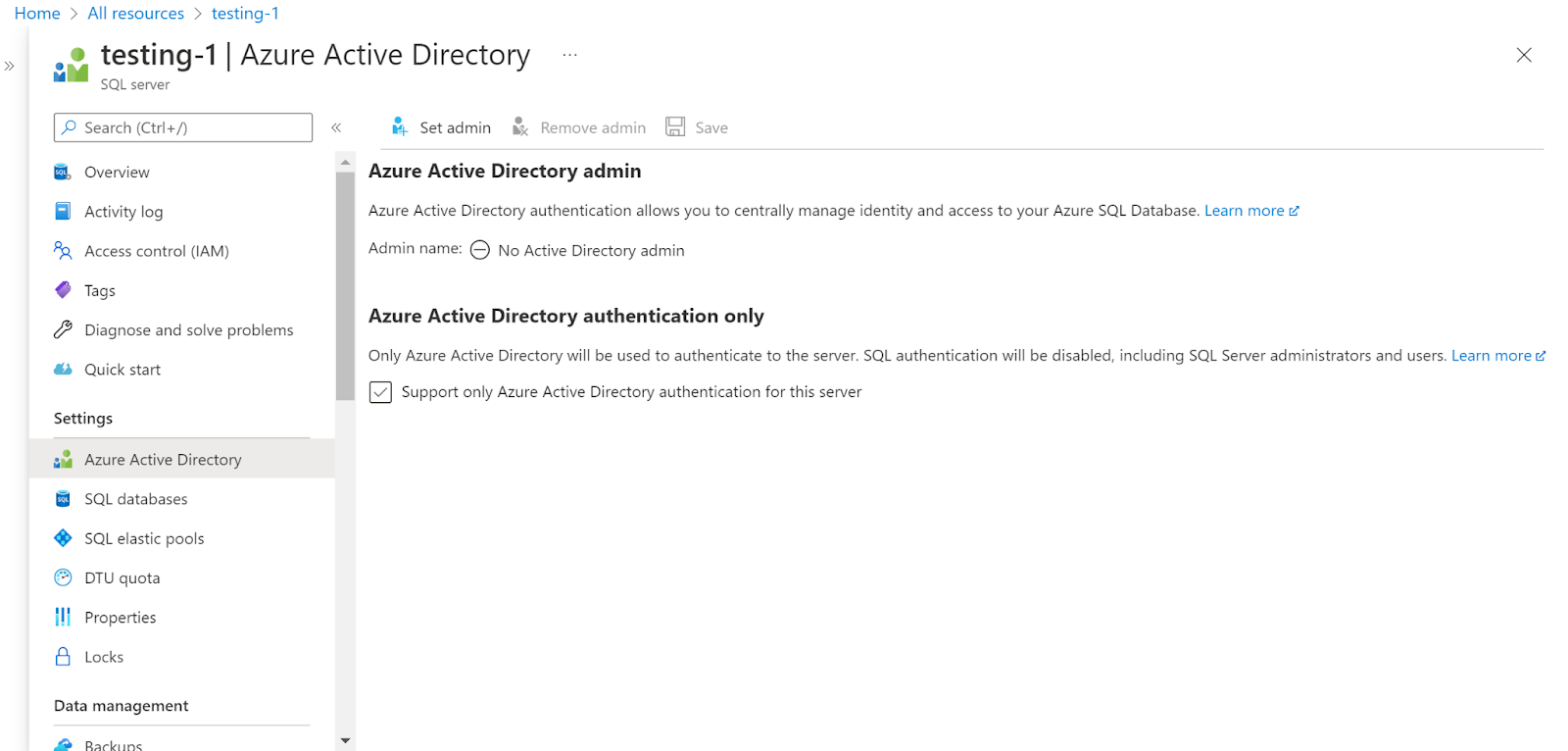The height and width of the screenshot is (751, 1568).
Task: Click the DTU quota gauge icon
Action: click(63, 578)
